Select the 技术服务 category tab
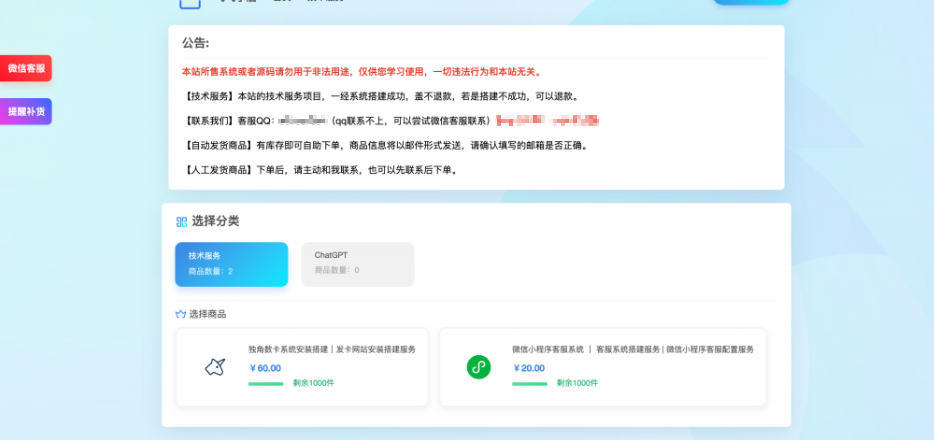Viewport: 934px width, 440px height. [x=231, y=264]
